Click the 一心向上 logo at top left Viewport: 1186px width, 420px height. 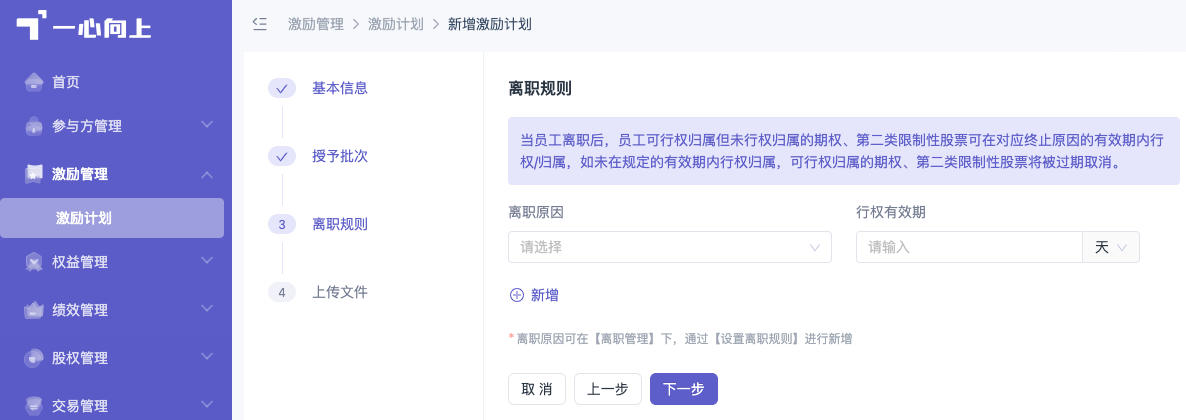84,25
